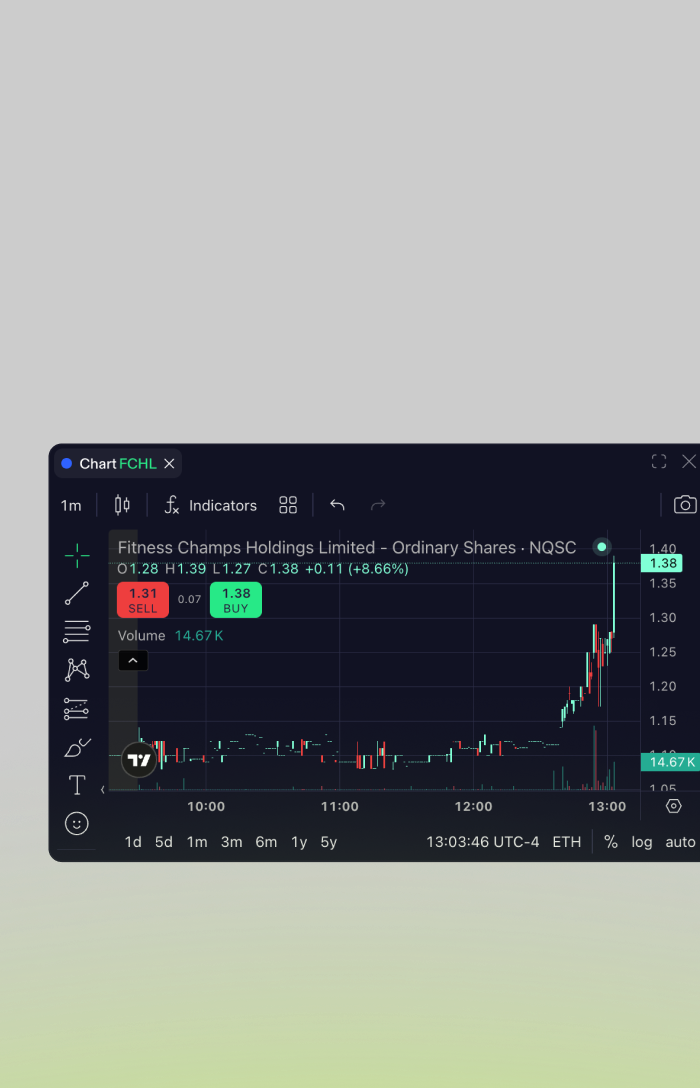Open the Indicators dialog
This screenshot has width=700, height=1088.
210,505
